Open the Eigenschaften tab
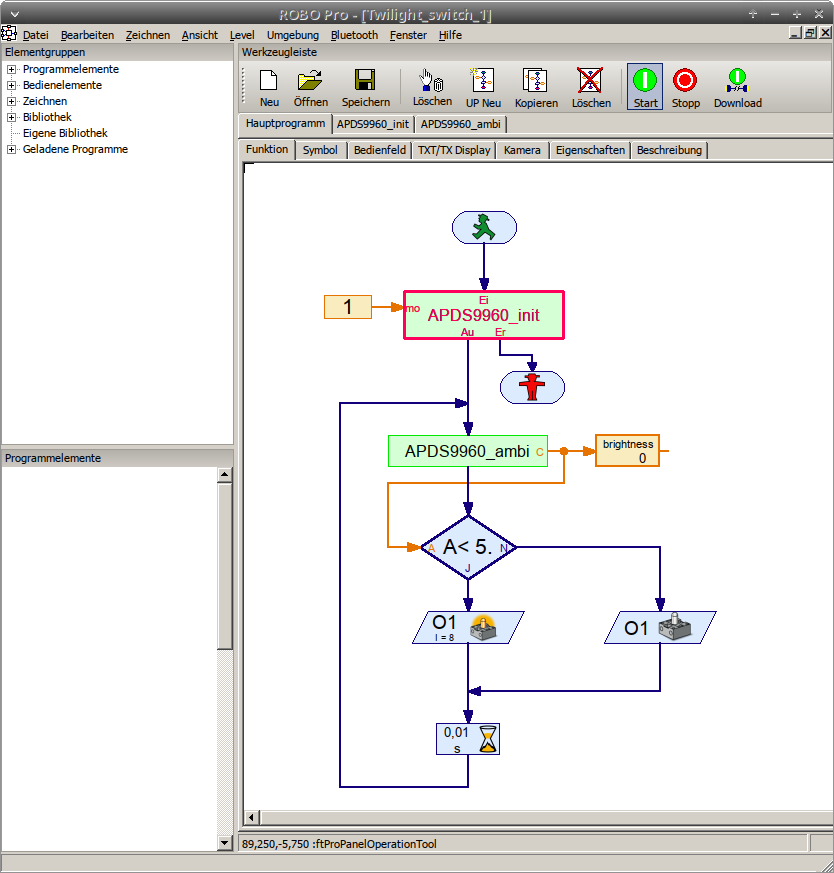Image resolution: width=834 pixels, height=873 pixels. (x=590, y=150)
